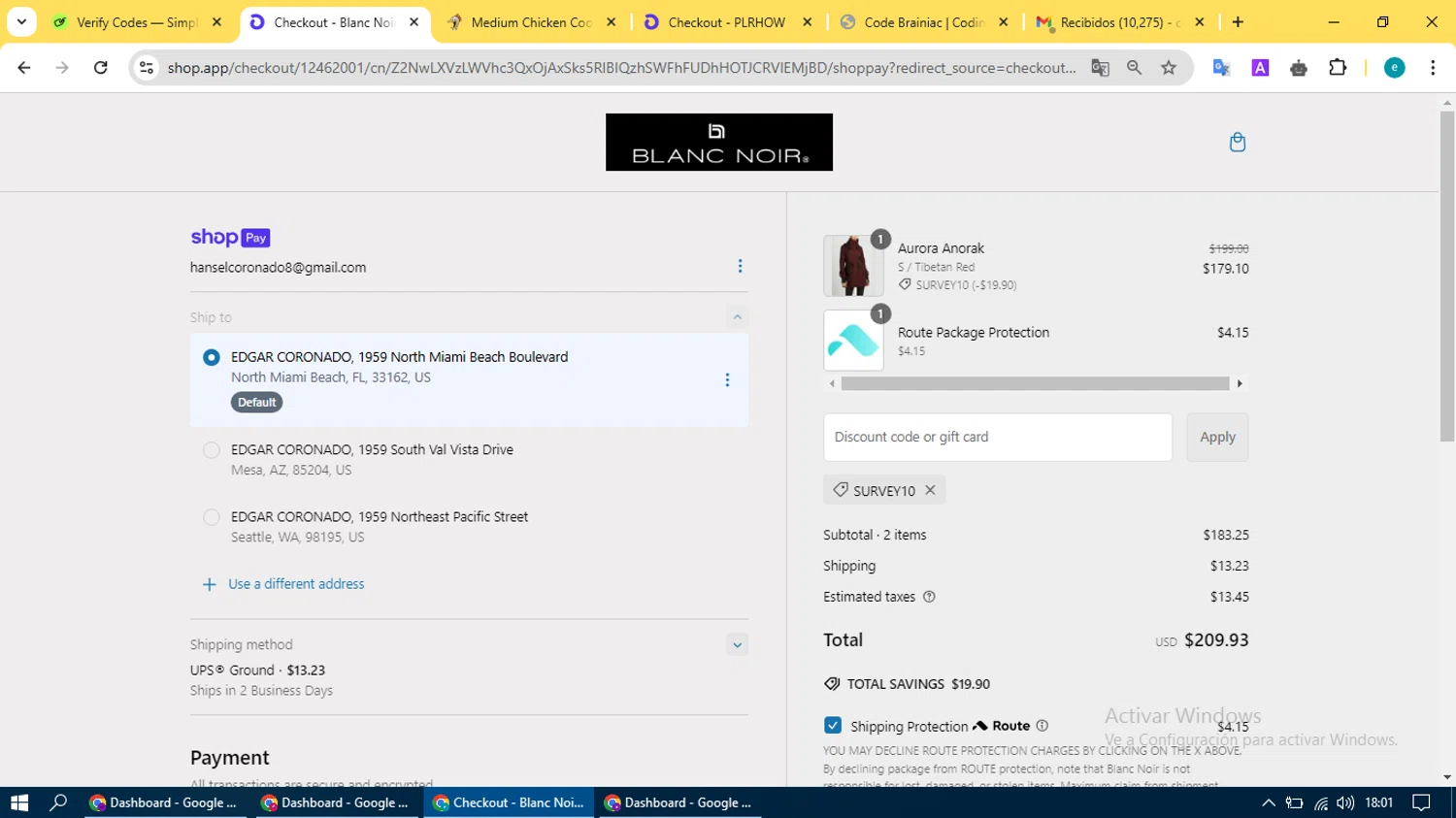Click the page vertical scrollbar thumb
This screenshot has height=818, width=1456.
coord(1447,277)
